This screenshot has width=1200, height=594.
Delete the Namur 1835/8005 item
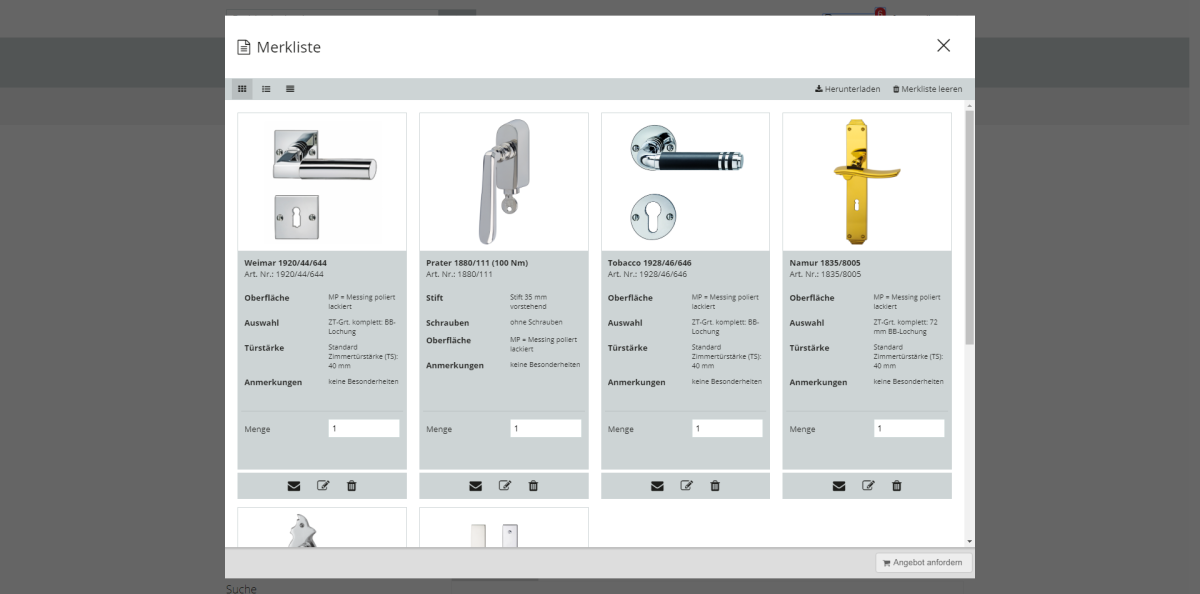coord(896,486)
